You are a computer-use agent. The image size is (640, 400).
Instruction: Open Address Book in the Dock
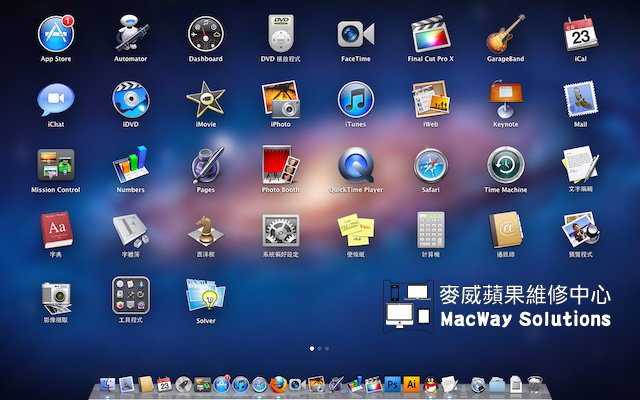[145, 384]
